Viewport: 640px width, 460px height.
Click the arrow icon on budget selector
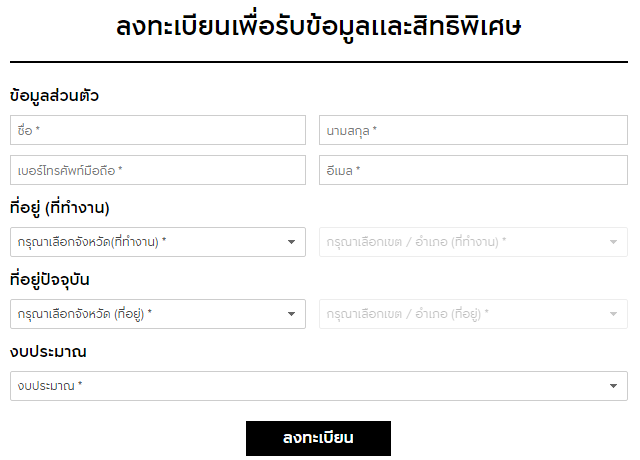click(x=613, y=386)
